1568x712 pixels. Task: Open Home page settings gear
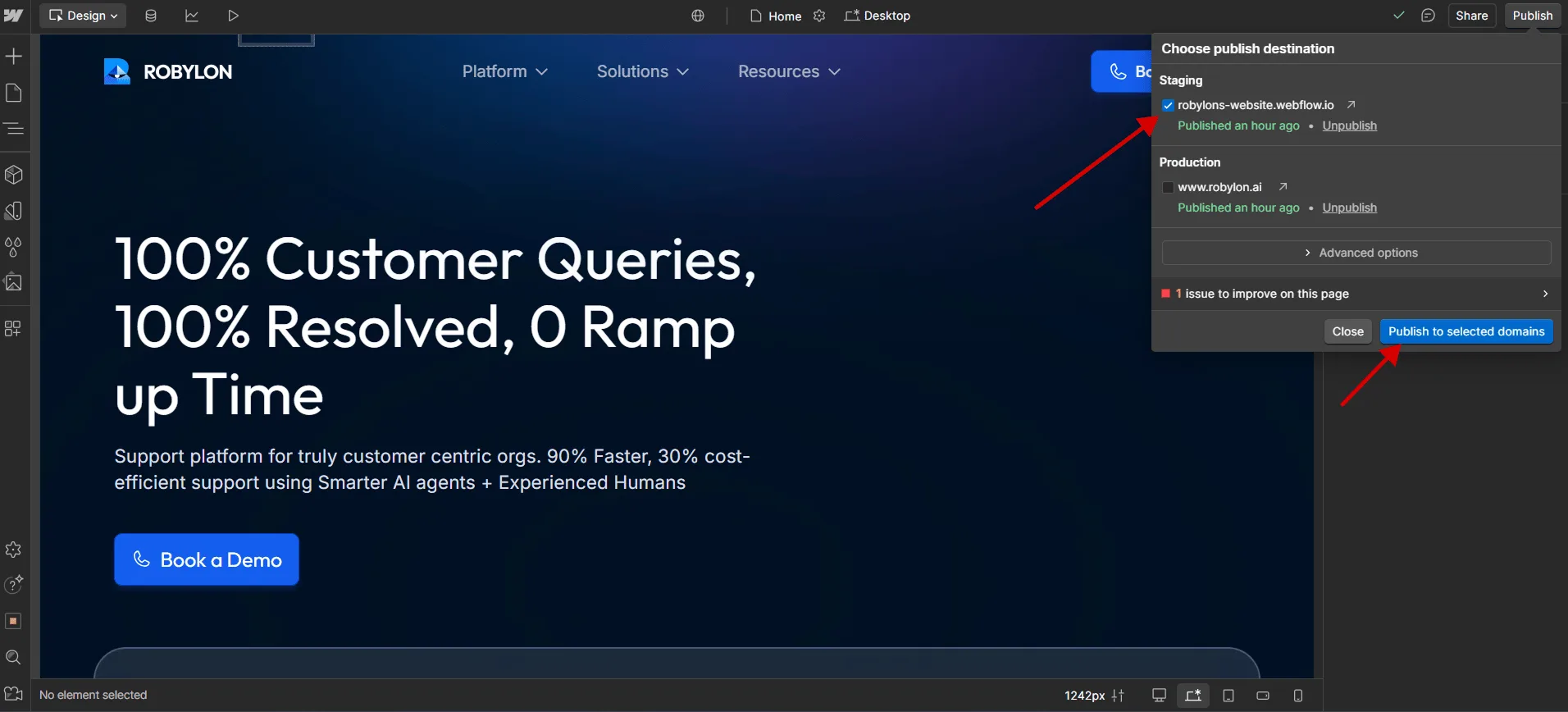819,16
